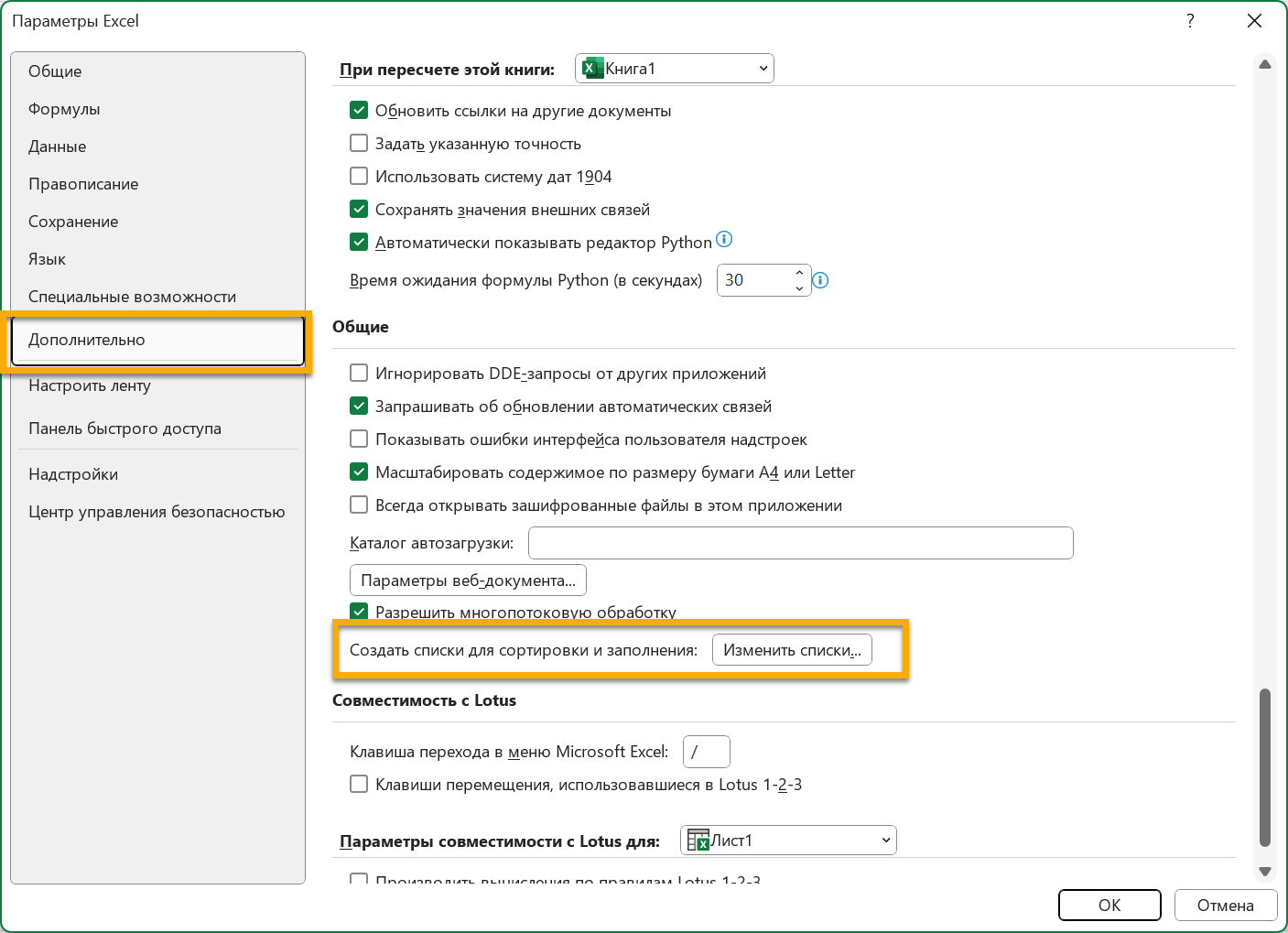1288x933 pixels.
Task: Decrease Python timeout with down spinner arrow
Action: point(799,287)
